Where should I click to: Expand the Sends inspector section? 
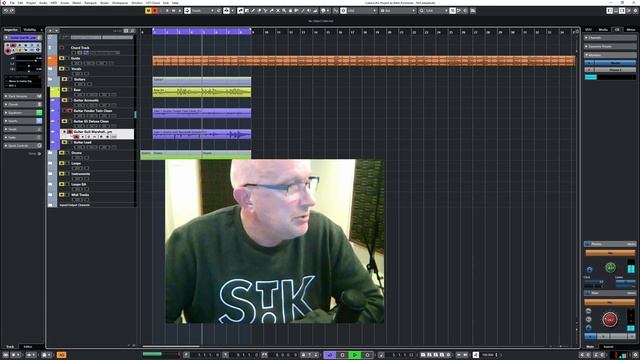pos(23,129)
